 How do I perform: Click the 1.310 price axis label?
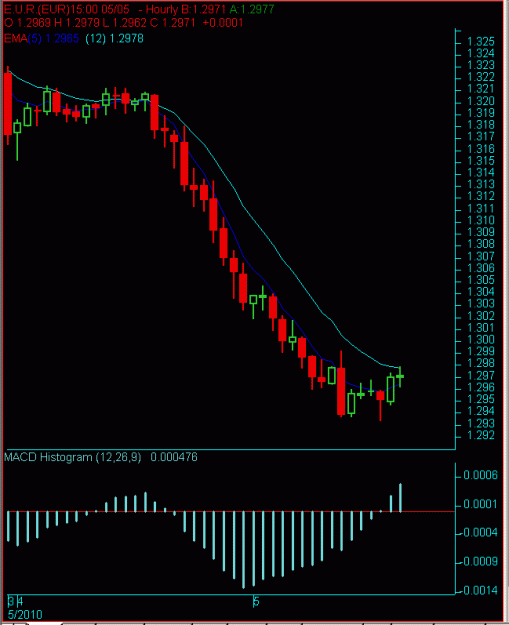[x=480, y=220]
